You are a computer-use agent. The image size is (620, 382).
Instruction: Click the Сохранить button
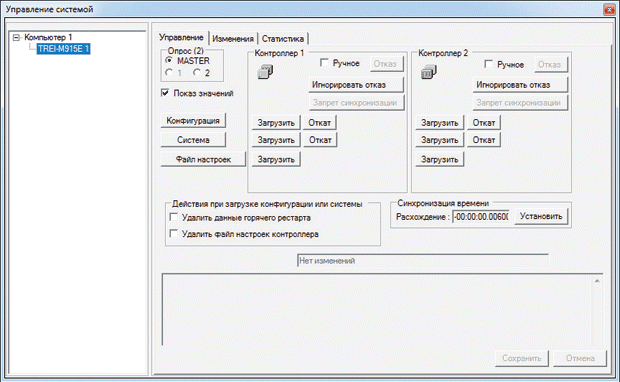pyautogui.click(x=522, y=358)
